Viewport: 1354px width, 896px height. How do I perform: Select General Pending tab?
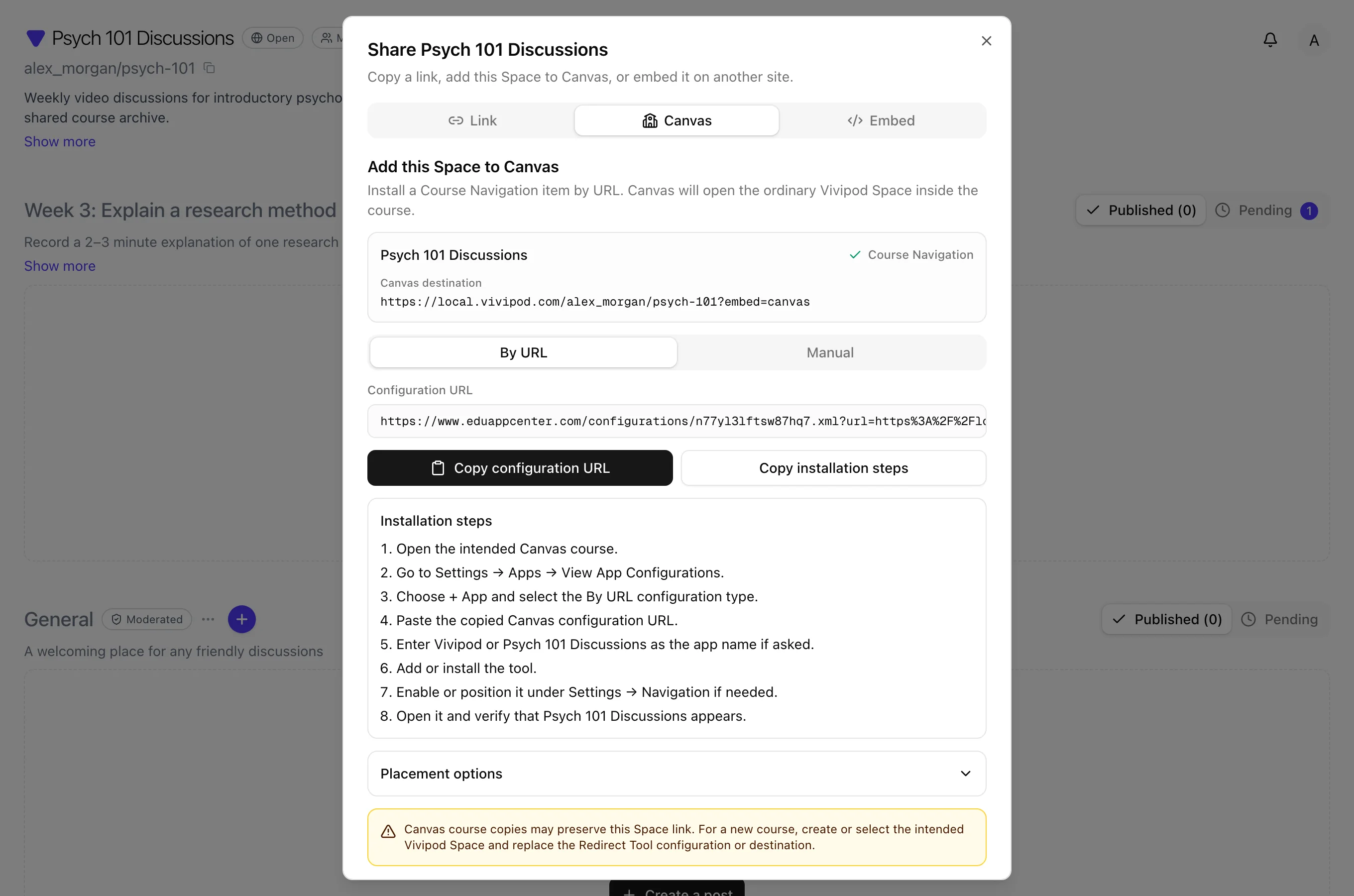[x=1279, y=619]
